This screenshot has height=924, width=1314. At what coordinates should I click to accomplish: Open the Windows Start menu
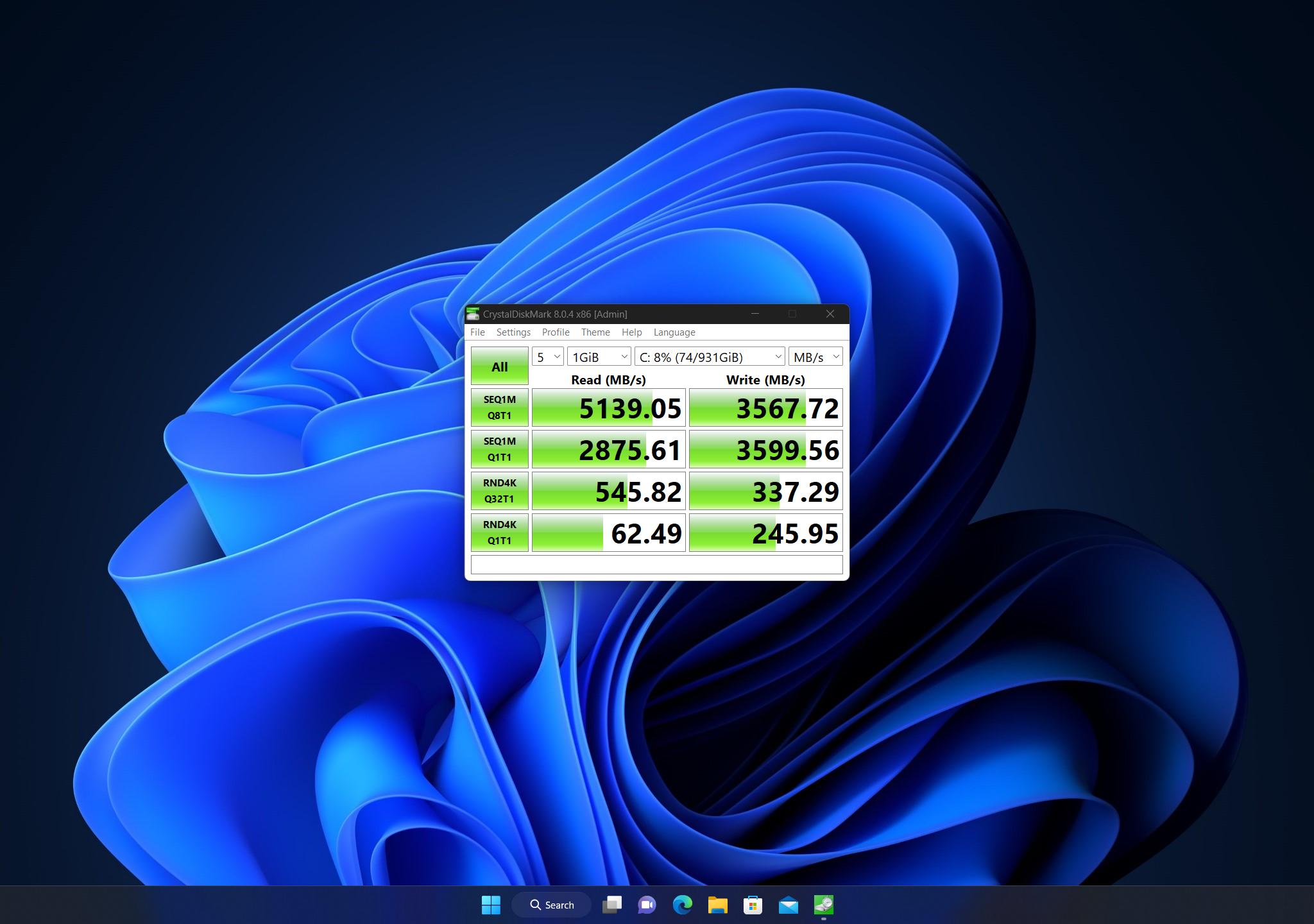[x=491, y=905]
